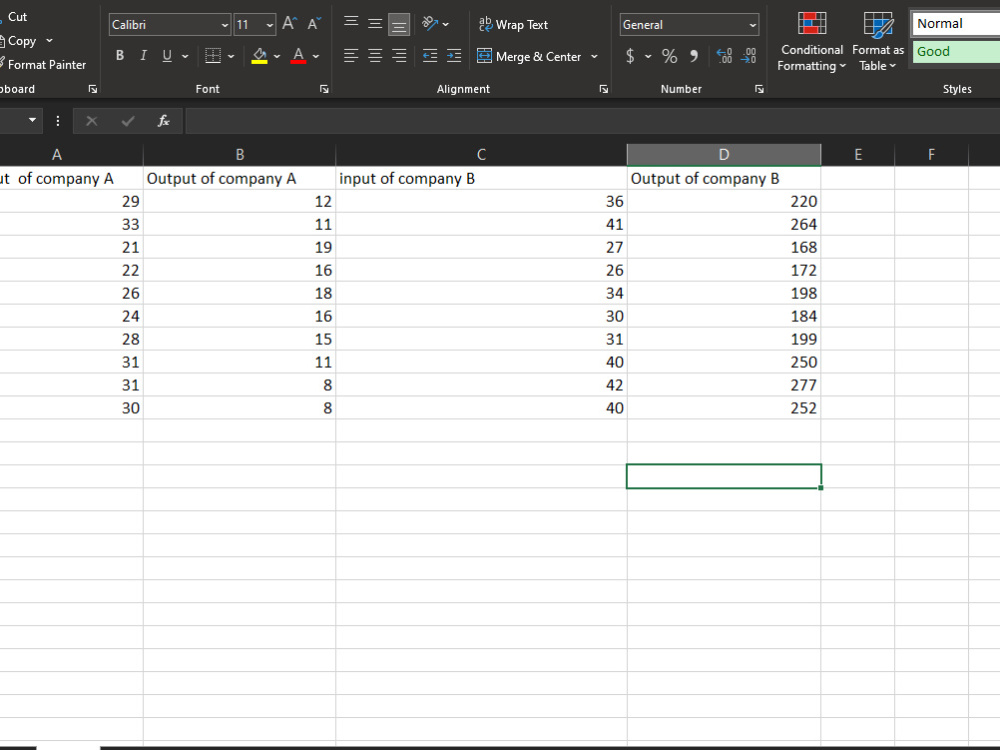
Task: Open the font color dropdown arrow
Action: [316, 56]
